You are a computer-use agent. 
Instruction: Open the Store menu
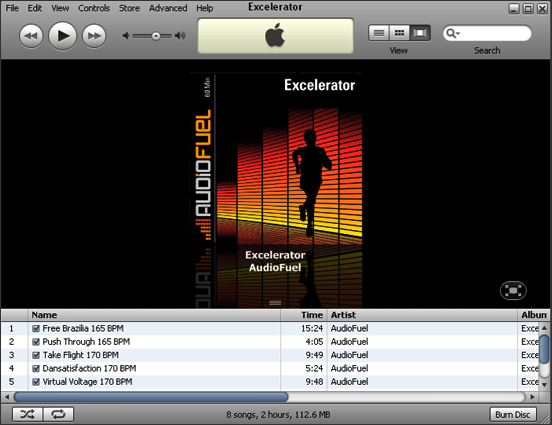tap(129, 8)
